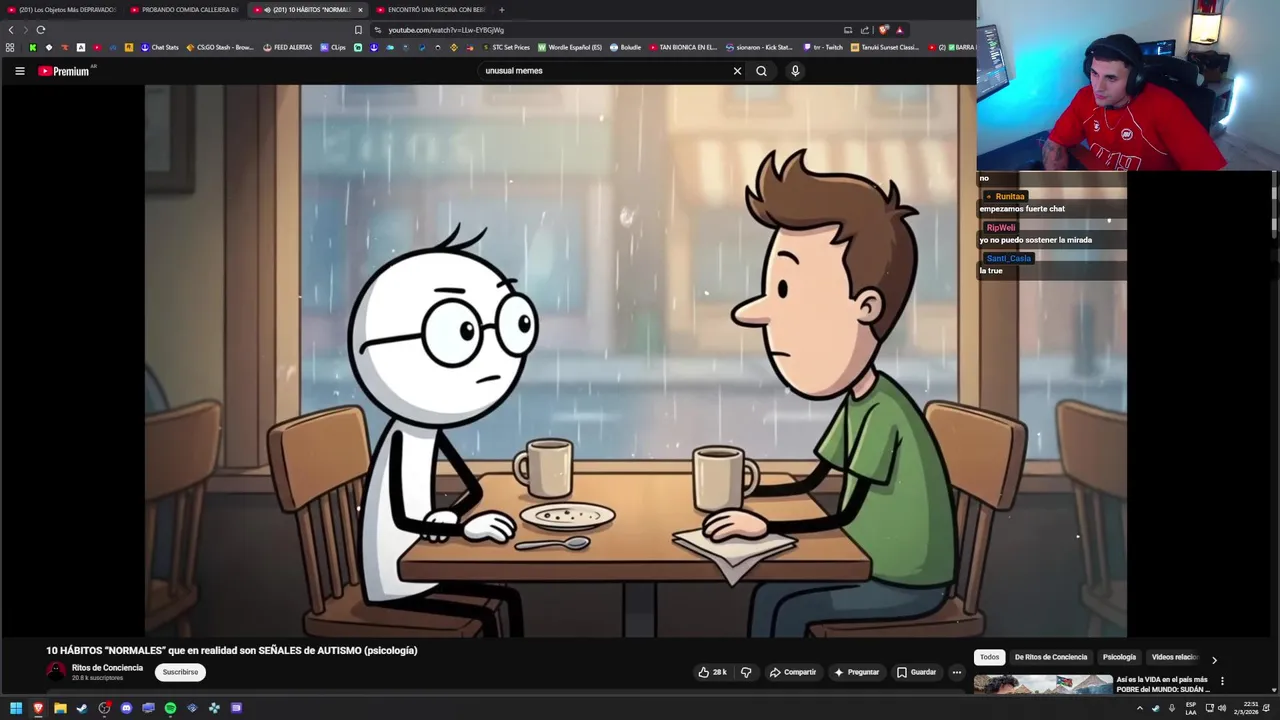
Task: Share the video via Compartir
Action: pyautogui.click(x=793, y=672)
